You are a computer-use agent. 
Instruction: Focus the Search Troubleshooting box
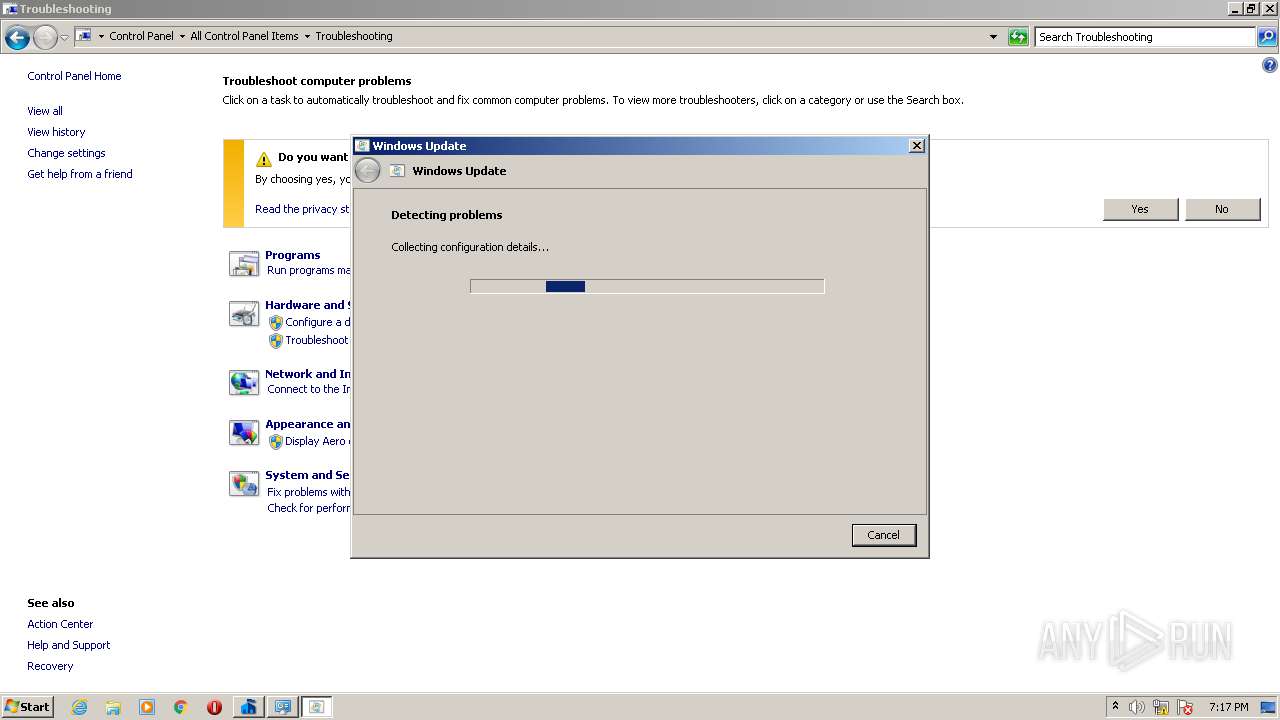pos(1145,37)
